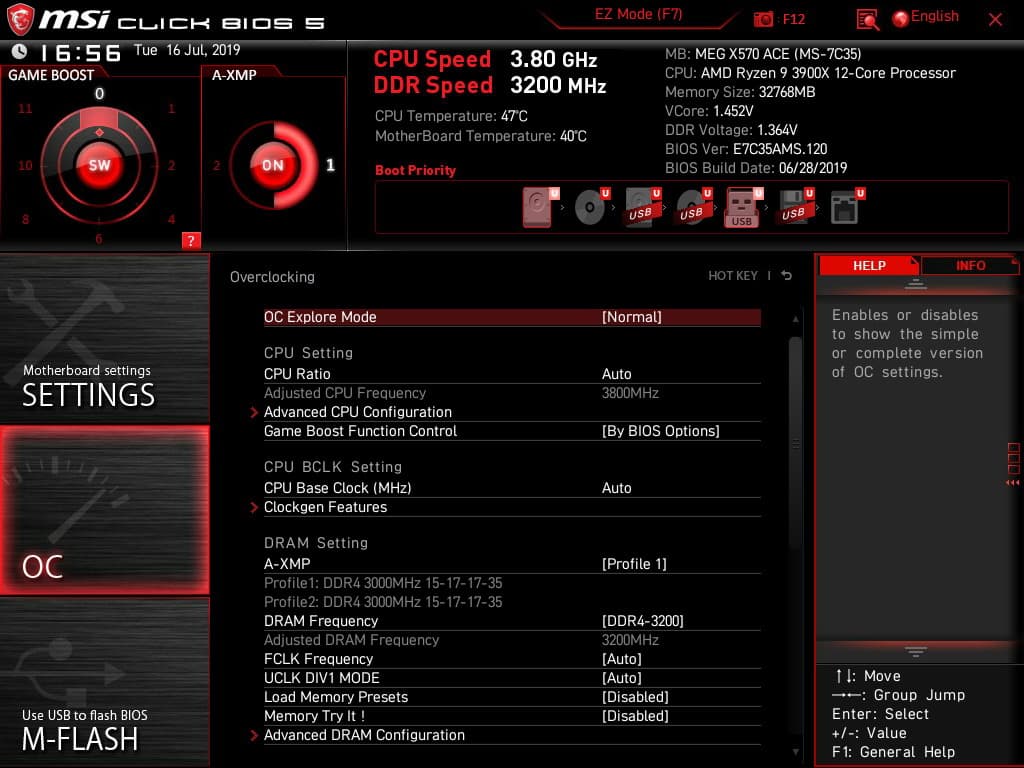
Task: Switch to the HELP tab
Action: (869, 265)
